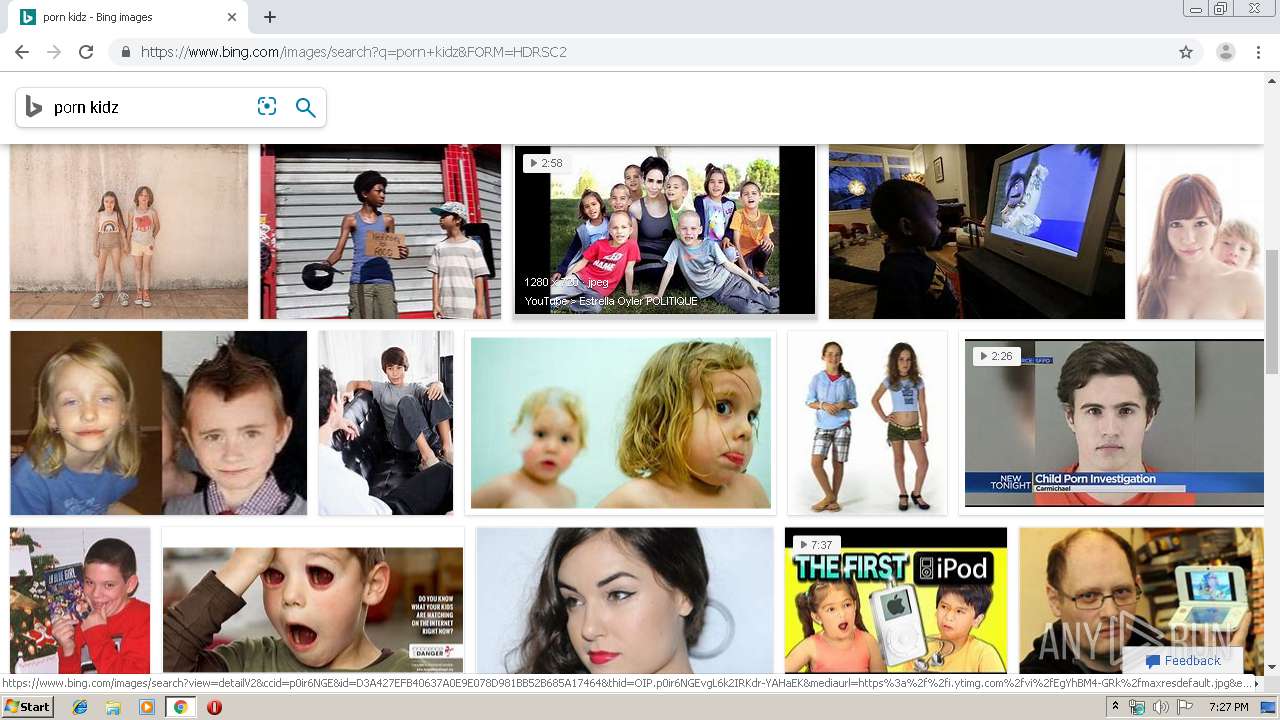This screenshot has height=720, width=1280.
Task: Close the Bing images tab
Action: 232,17
